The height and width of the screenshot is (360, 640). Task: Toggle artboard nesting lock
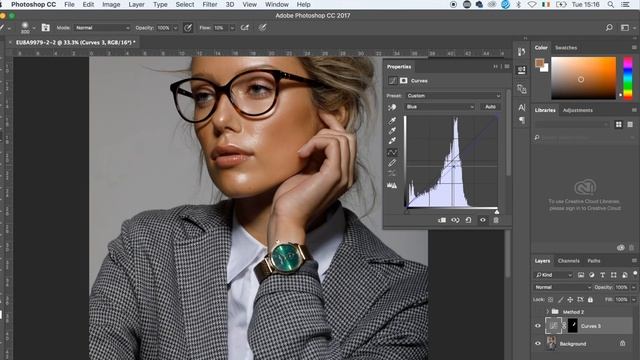580,300
